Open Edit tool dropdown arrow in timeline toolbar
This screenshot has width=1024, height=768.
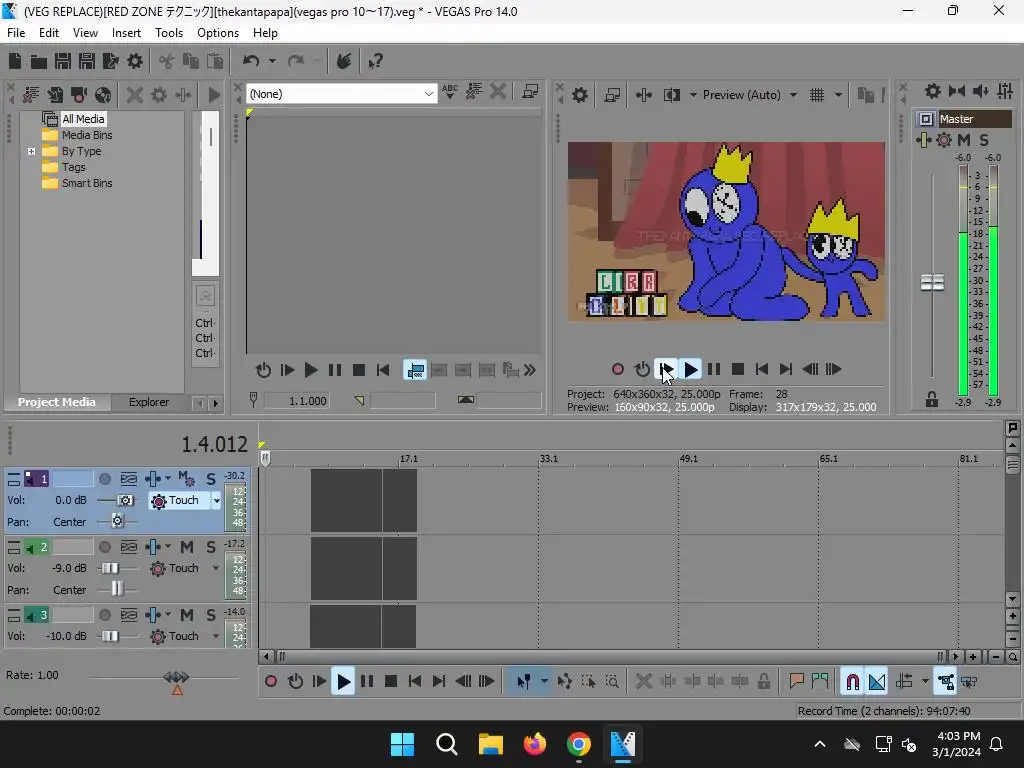point(544,682)
